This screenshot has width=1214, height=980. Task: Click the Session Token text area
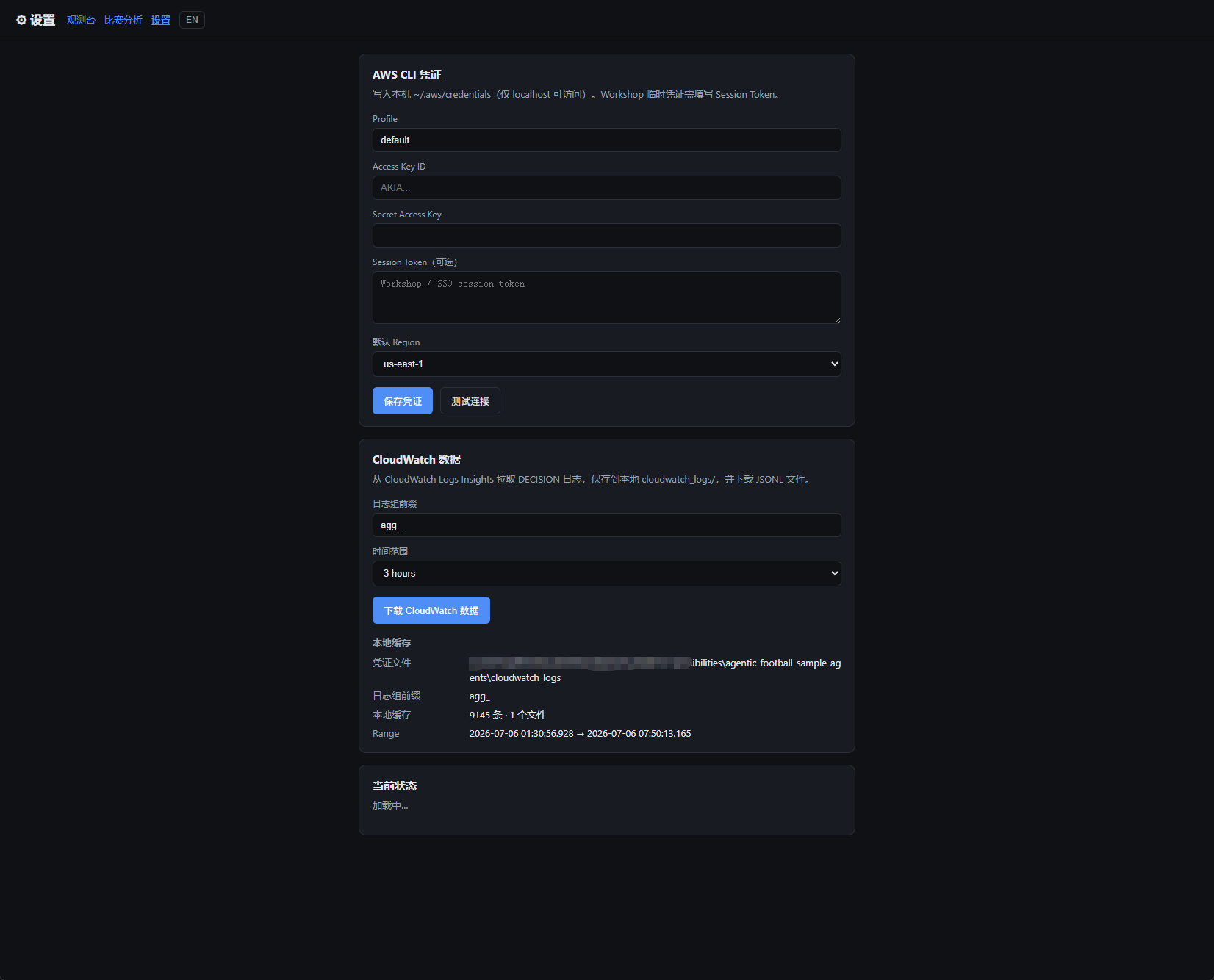[x=606, y=298]
